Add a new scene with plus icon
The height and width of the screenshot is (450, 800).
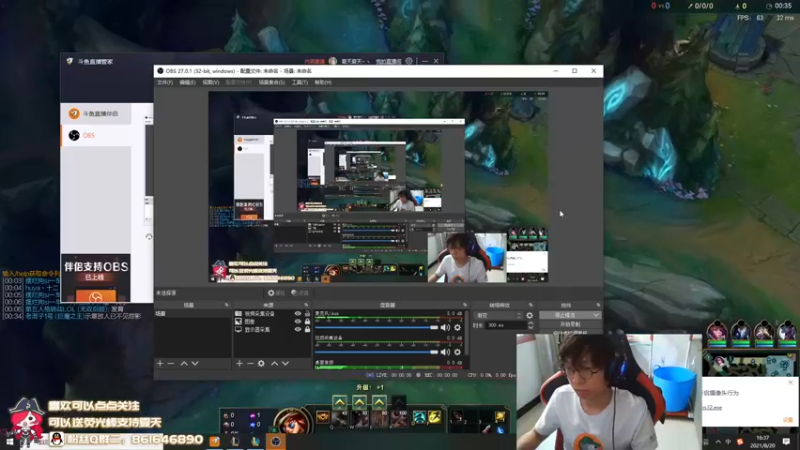point(160,363)
